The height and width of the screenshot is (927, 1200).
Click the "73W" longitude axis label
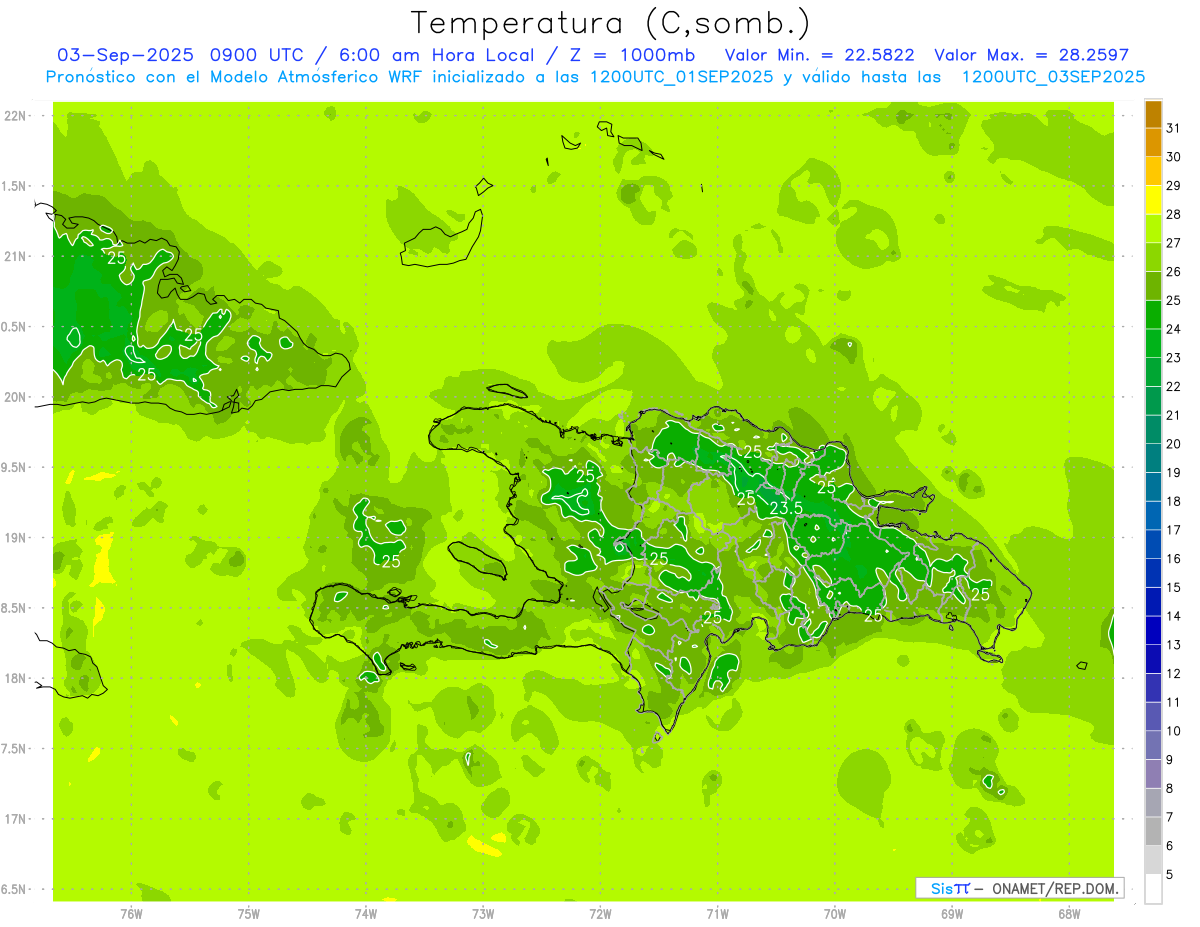coord(483,914)
